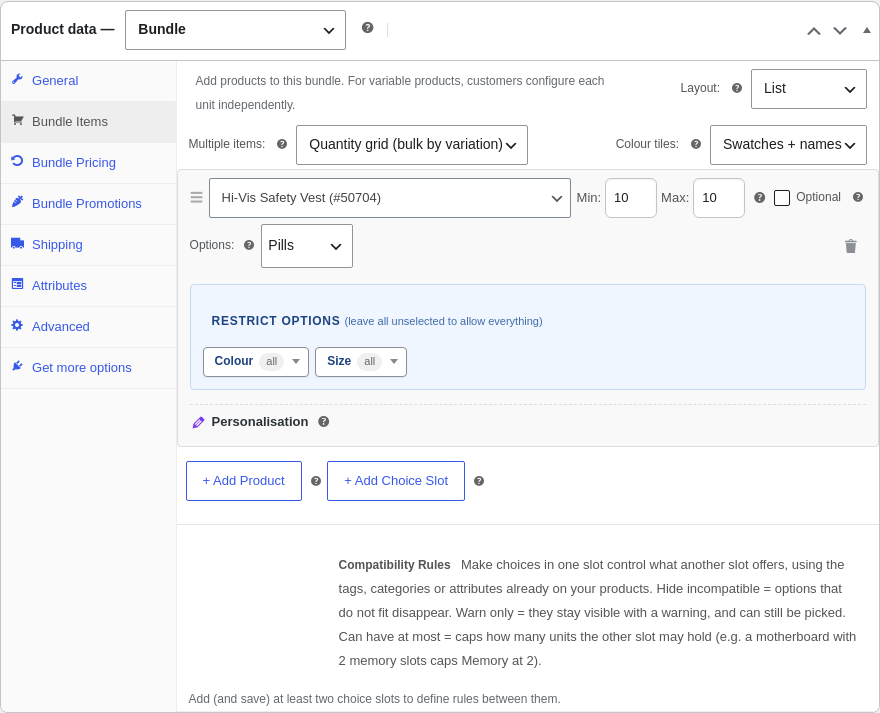Collapse the Product data panel triangle
The height and width of the screenshot is (713, 880).
[x=867, y=30]
